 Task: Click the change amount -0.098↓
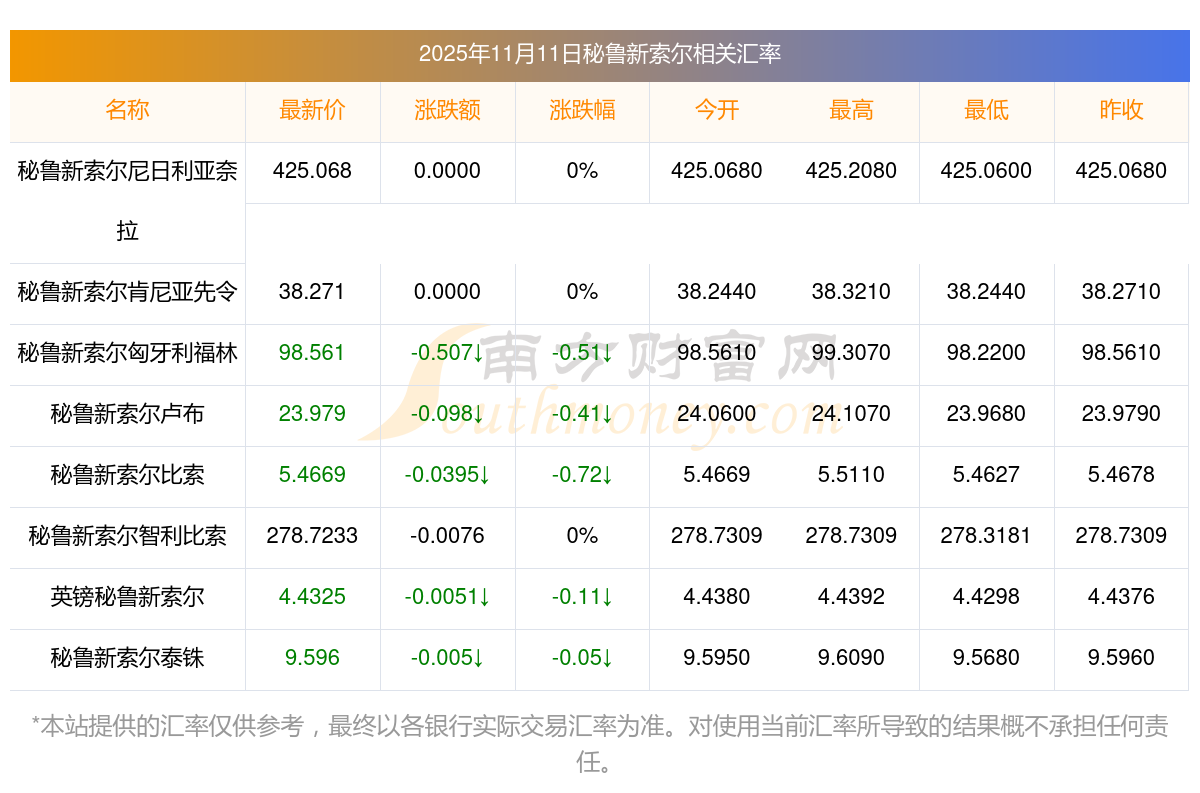click(447, 414)
